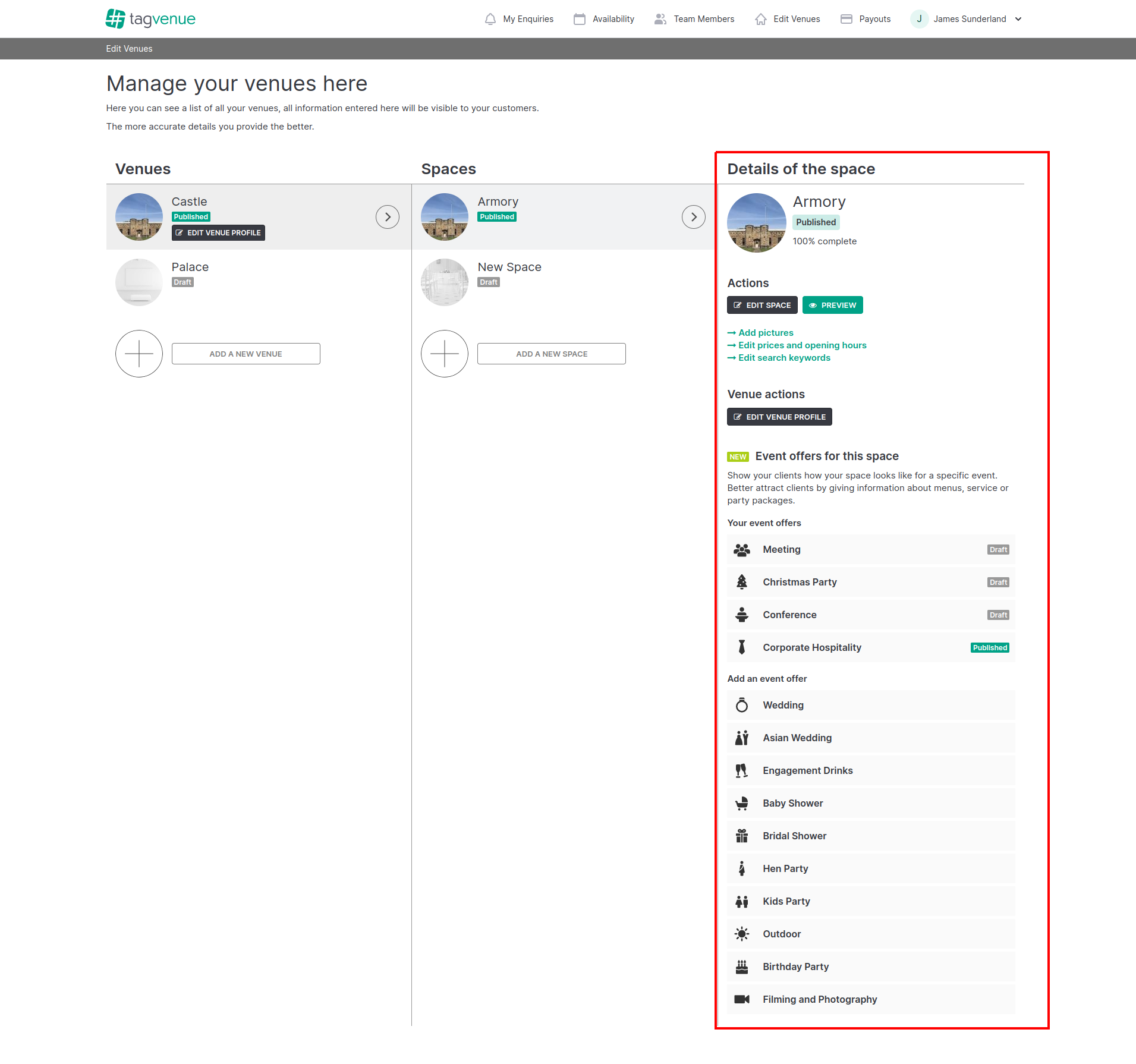
Task: Click the Corporate Hospitality tie icon
Action: click(x=742, y=647)
